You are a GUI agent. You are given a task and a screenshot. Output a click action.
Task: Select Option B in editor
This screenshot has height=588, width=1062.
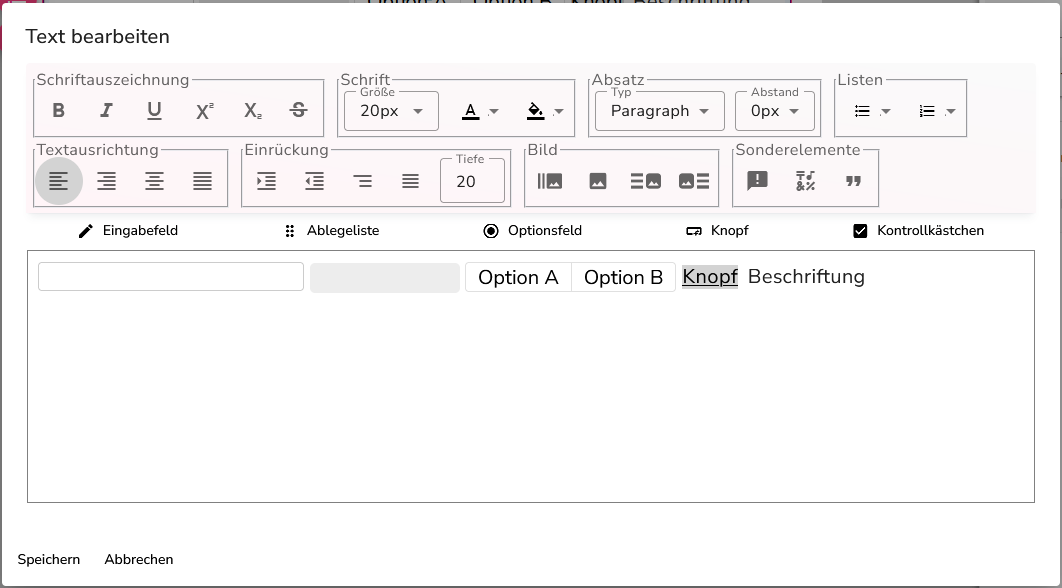(623, 277)
